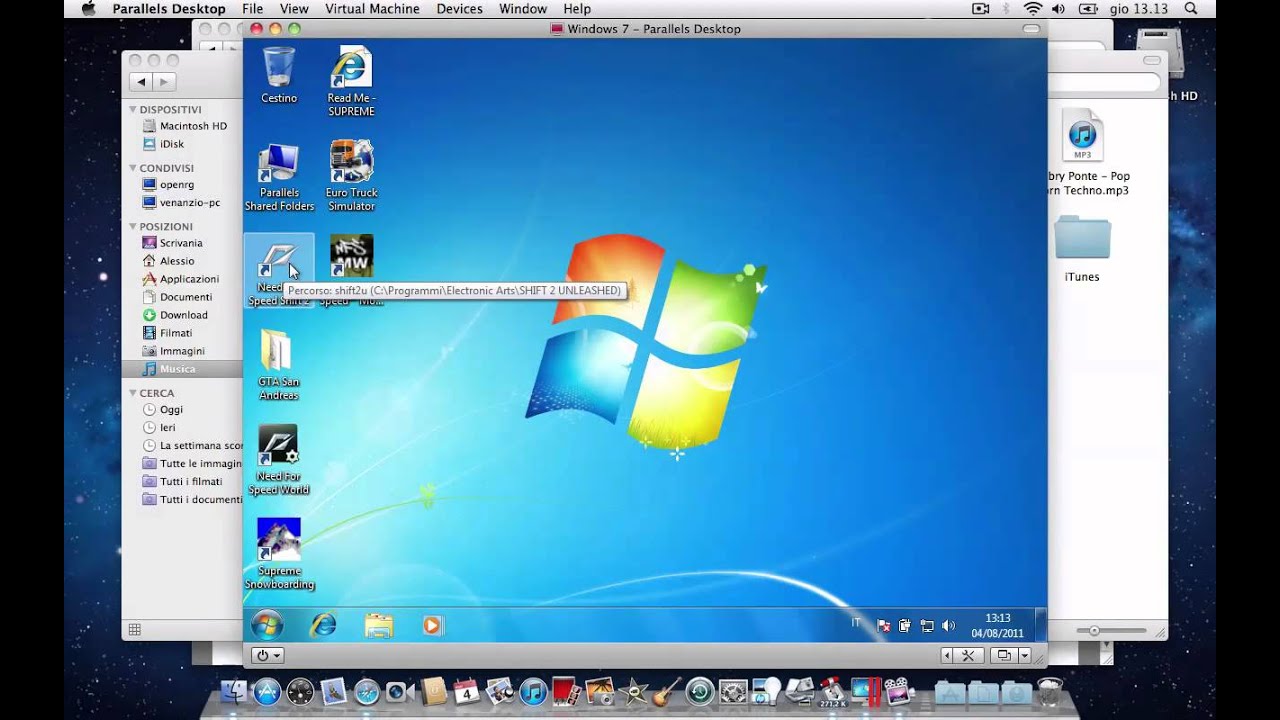This screenshot has width=1280, height=720.
Task: Collapse the POSIZIONI section in Finder
Action: pyautogui.click(x=133, y=227)
